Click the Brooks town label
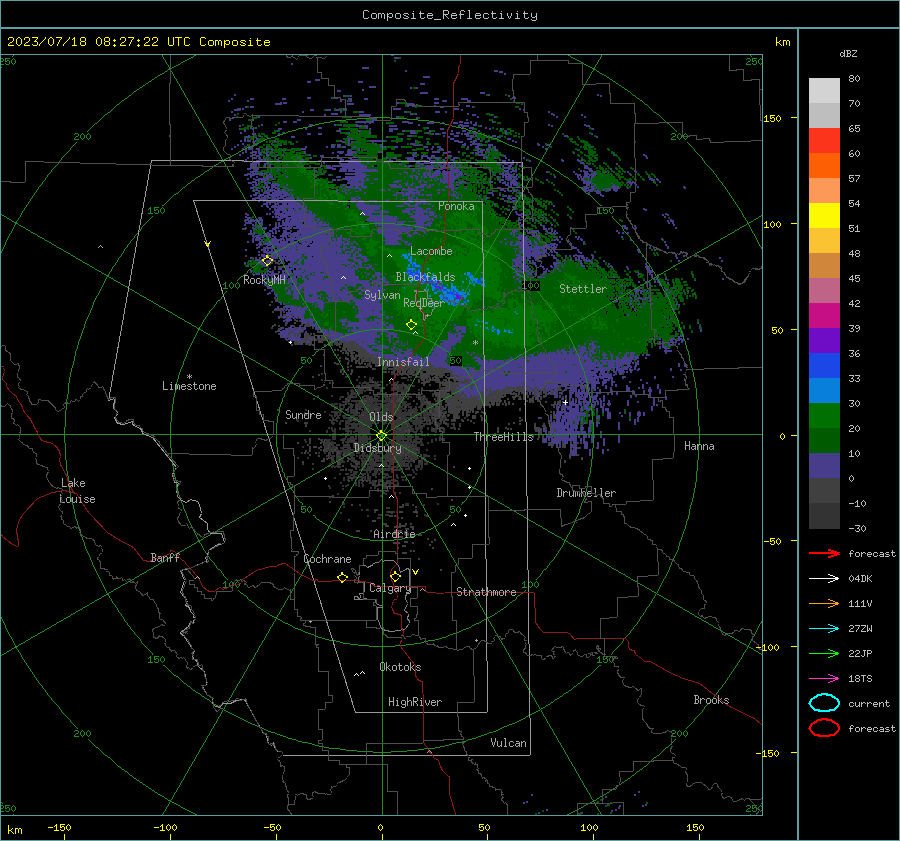 click(711, 700)
